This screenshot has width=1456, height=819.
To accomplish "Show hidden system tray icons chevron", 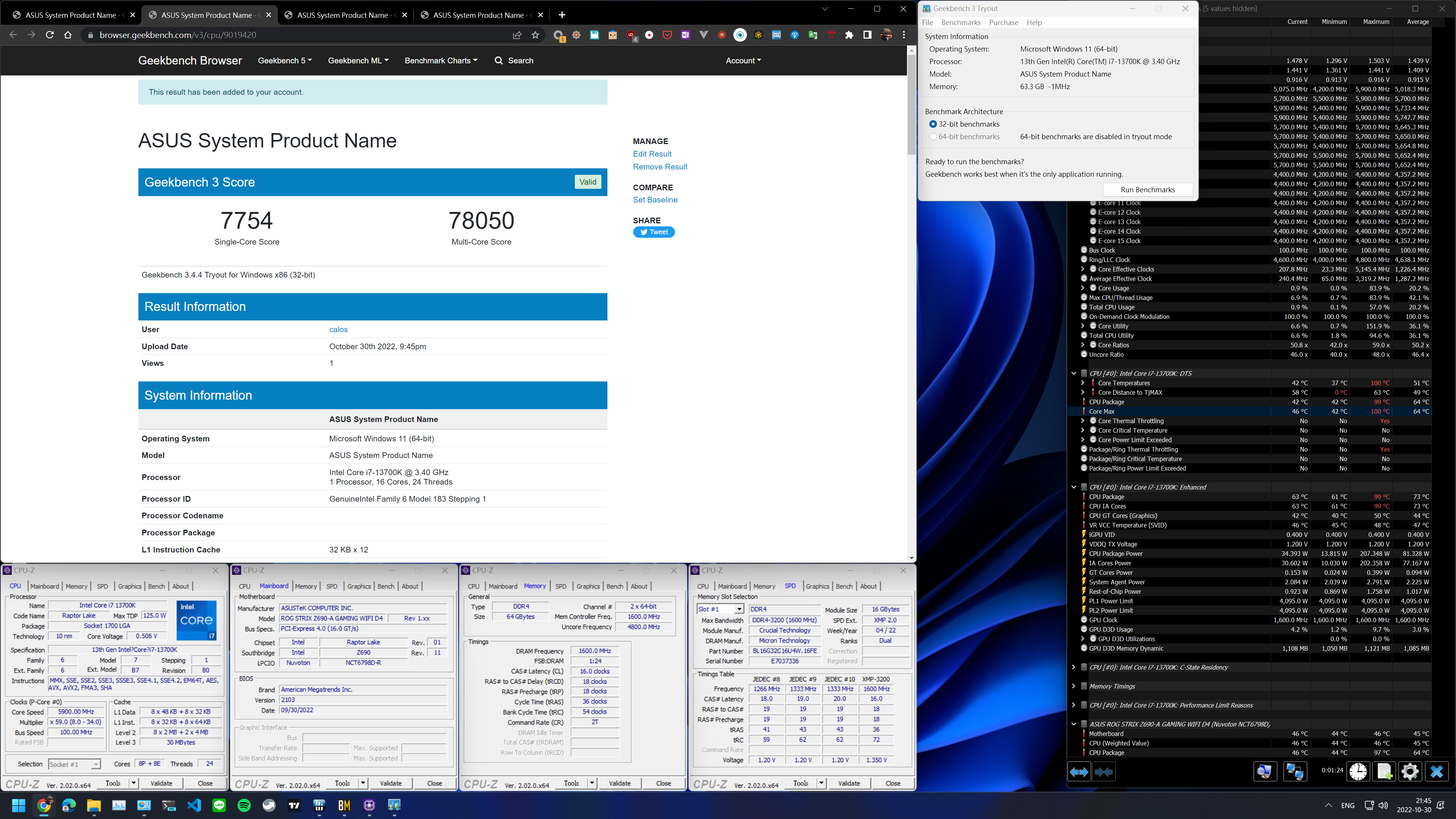I will click(x=1328, y=805).
